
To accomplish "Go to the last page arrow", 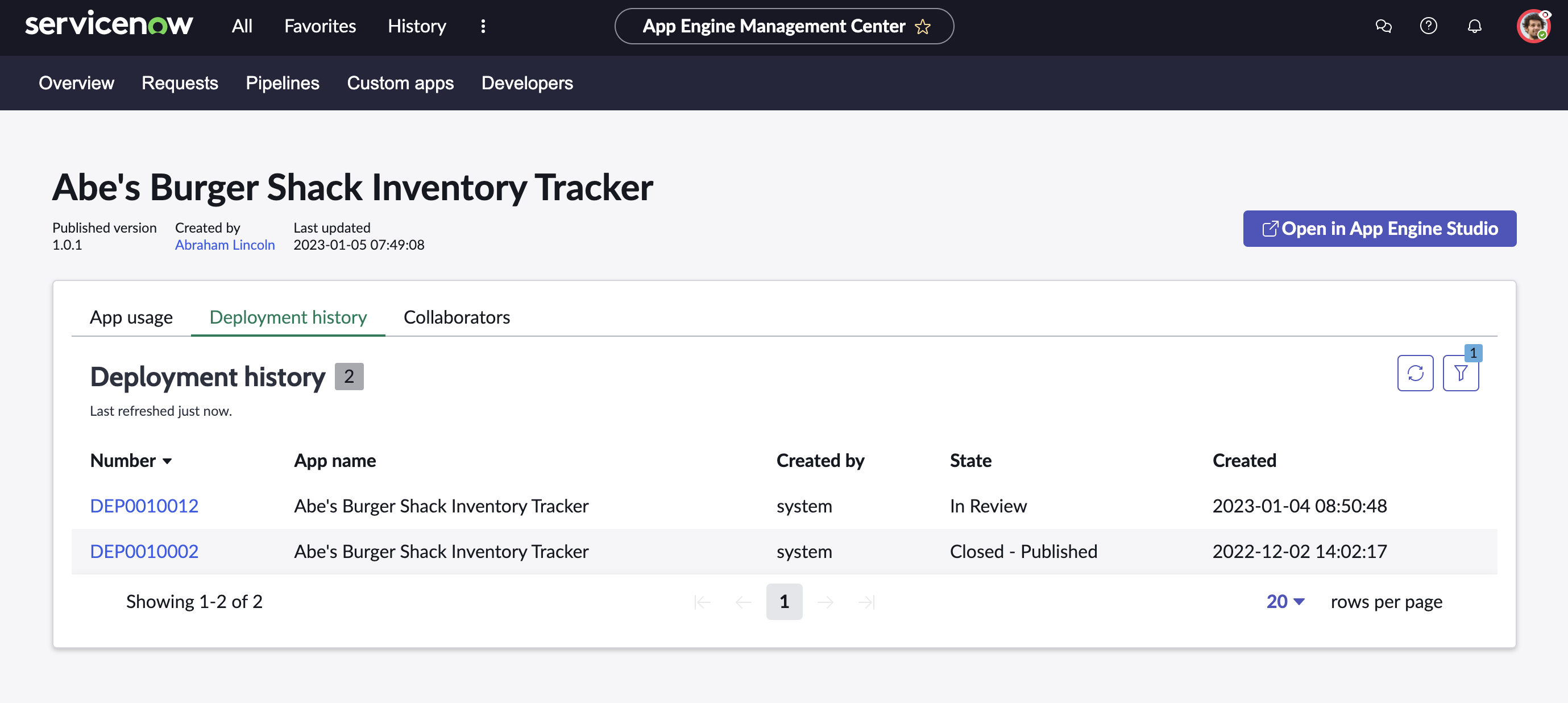I will [866, 602].
